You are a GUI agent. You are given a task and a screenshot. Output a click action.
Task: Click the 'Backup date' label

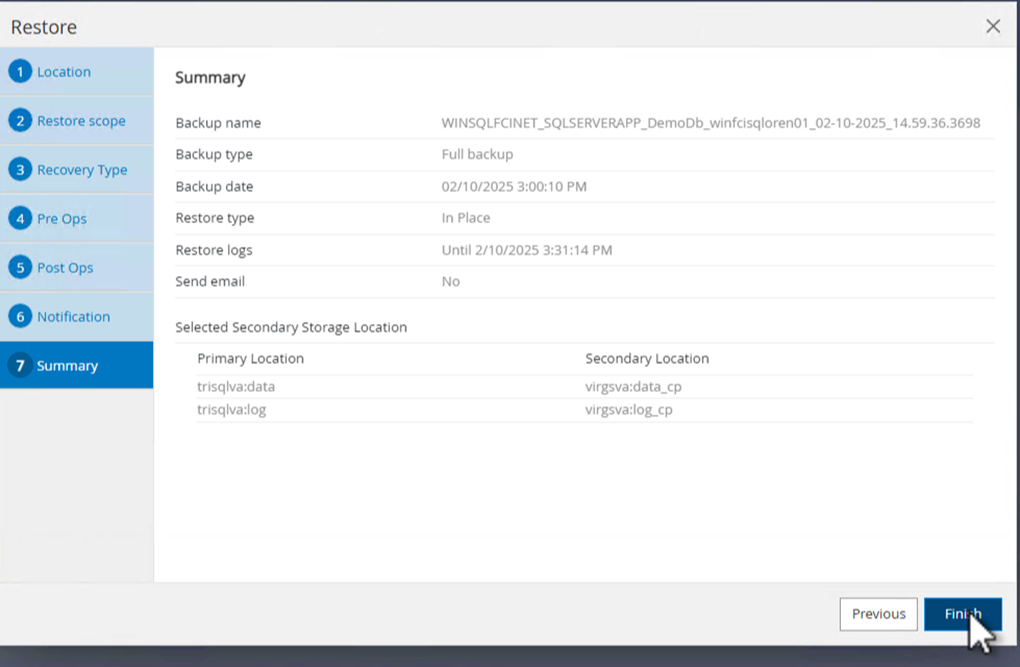coord(213,186)
